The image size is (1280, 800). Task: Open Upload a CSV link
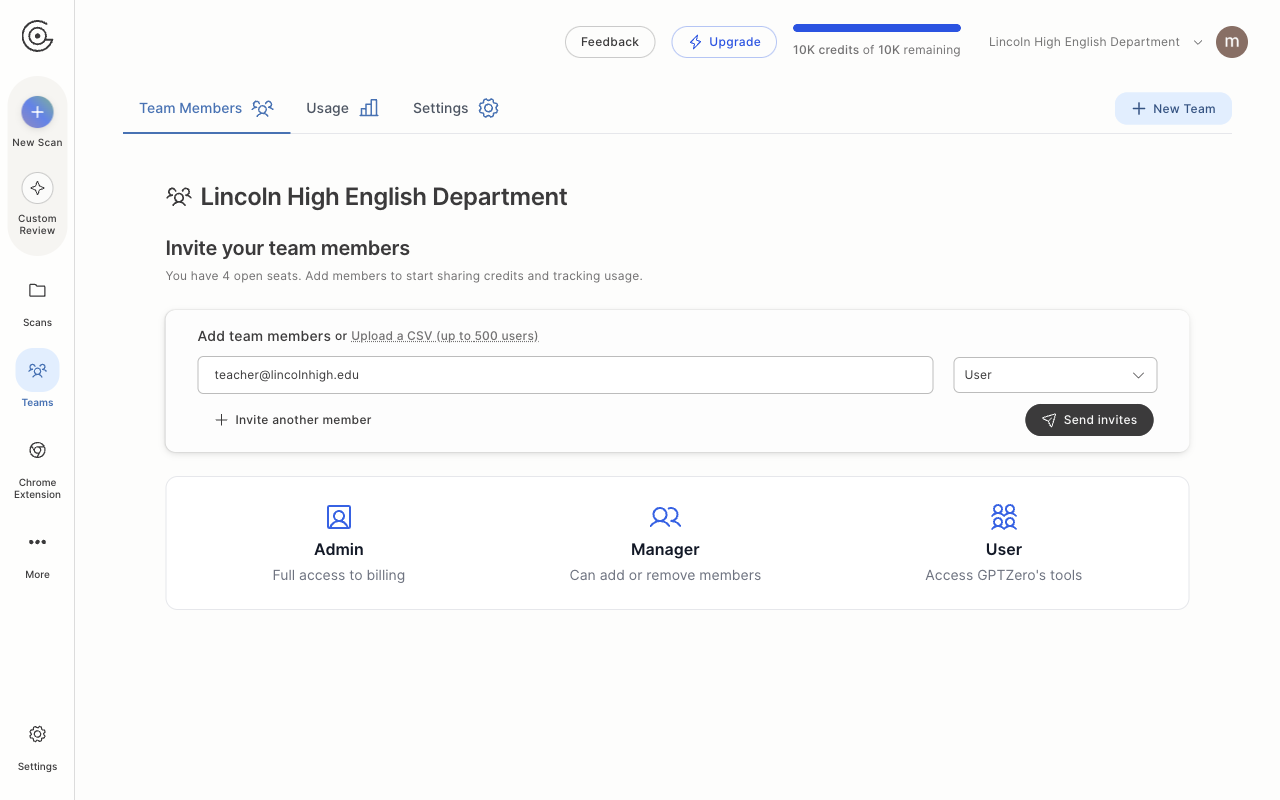click(444, 336)
